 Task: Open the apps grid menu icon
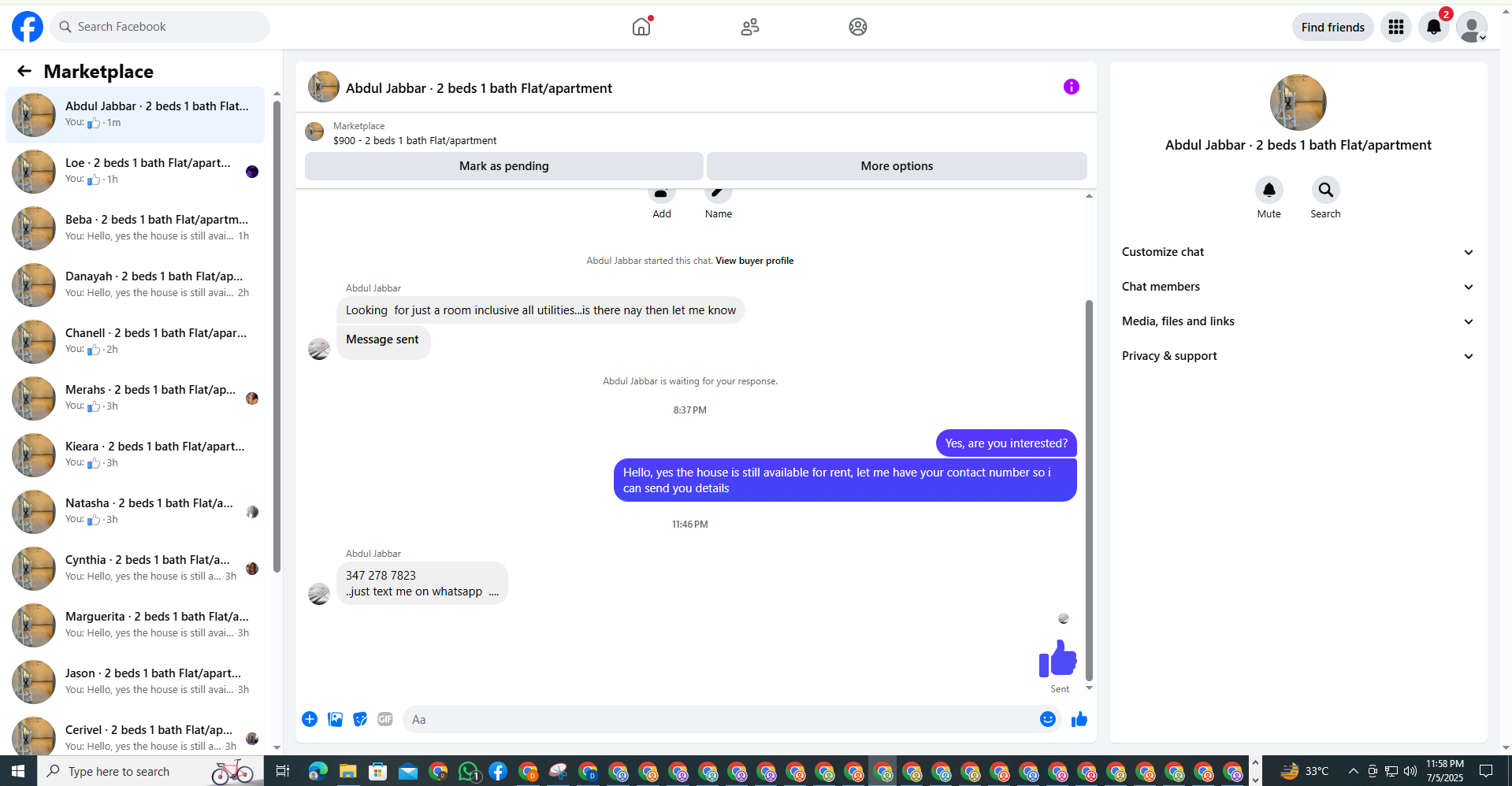coord(1396,27)
